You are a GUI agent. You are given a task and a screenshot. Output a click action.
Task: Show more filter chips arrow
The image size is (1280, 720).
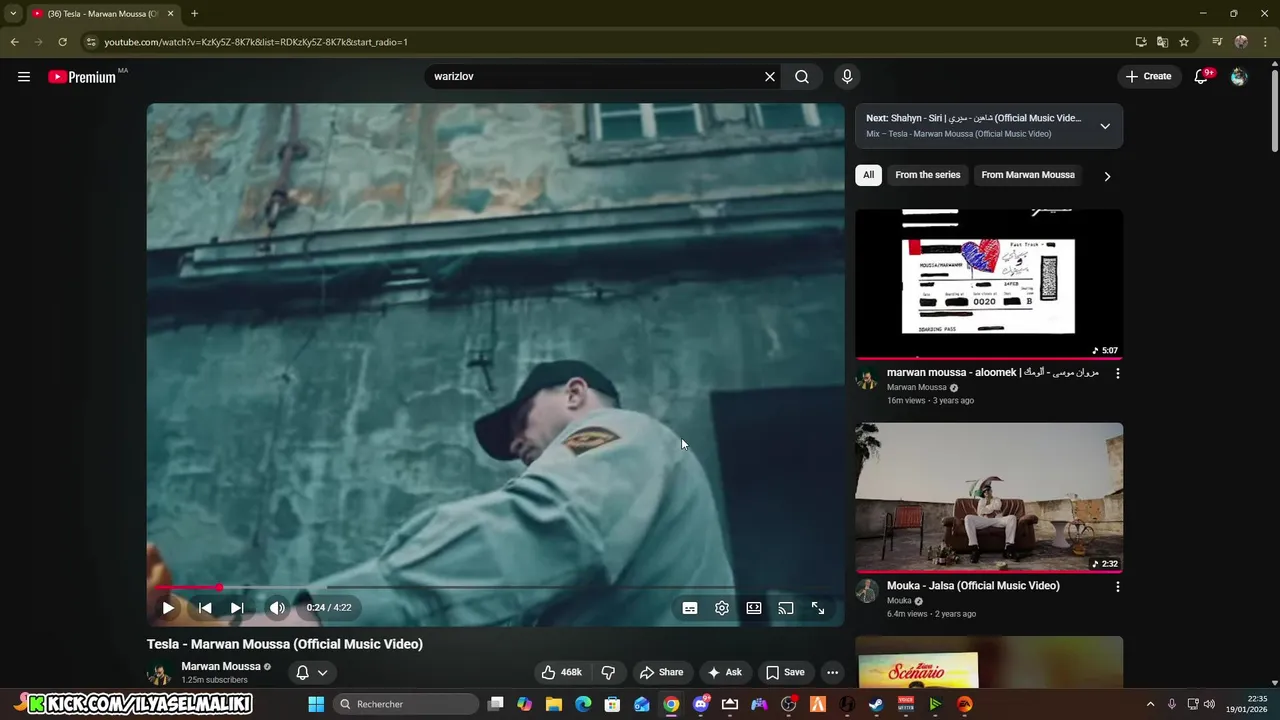pos(1107,176)
